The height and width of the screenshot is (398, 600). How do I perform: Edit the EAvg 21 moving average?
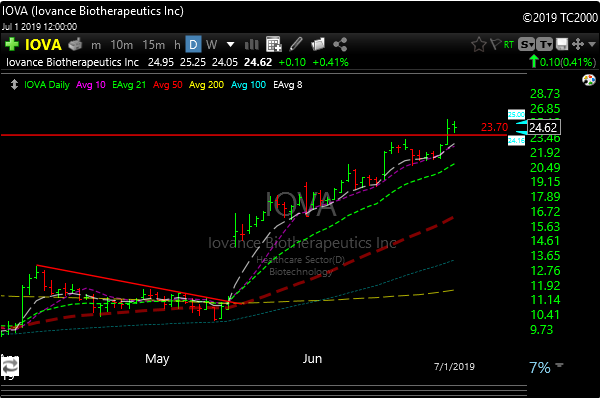click(129, 85)
